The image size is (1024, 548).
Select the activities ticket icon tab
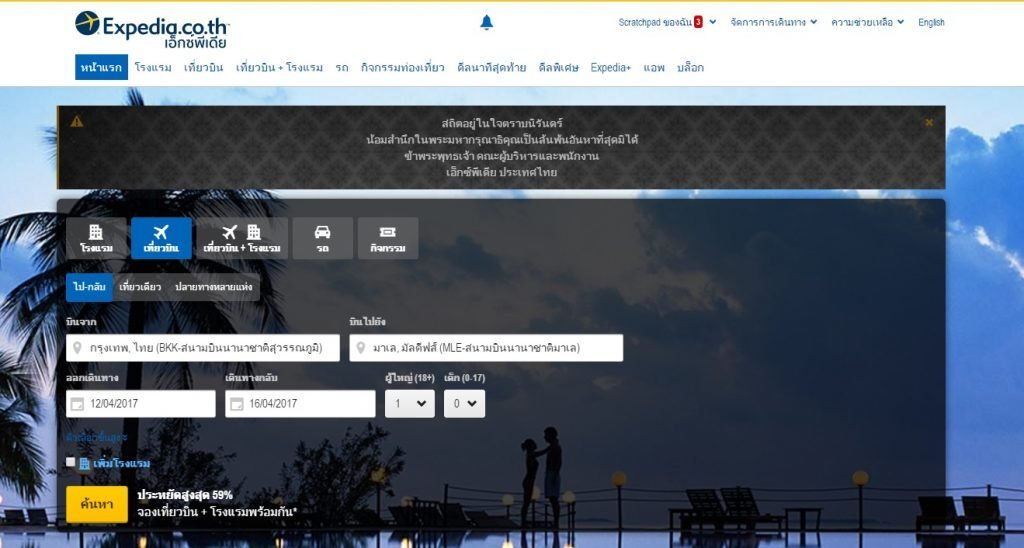pos(387,238)
